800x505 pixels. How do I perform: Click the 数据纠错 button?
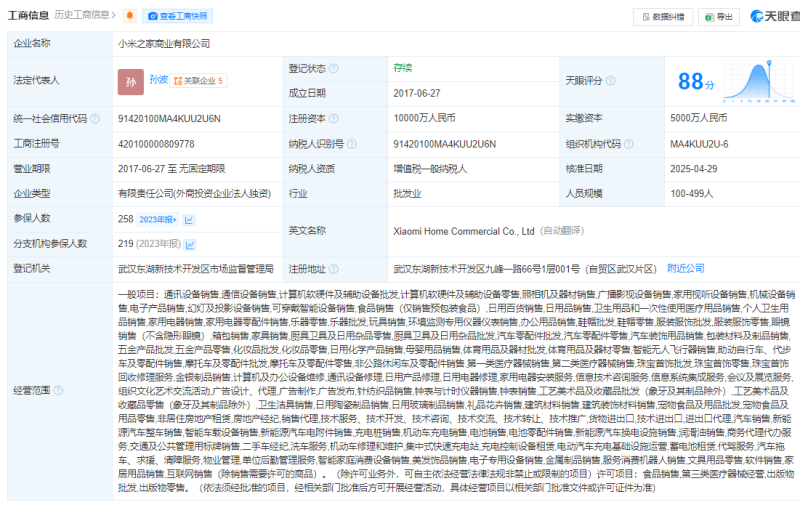click(x=662, y=17)
